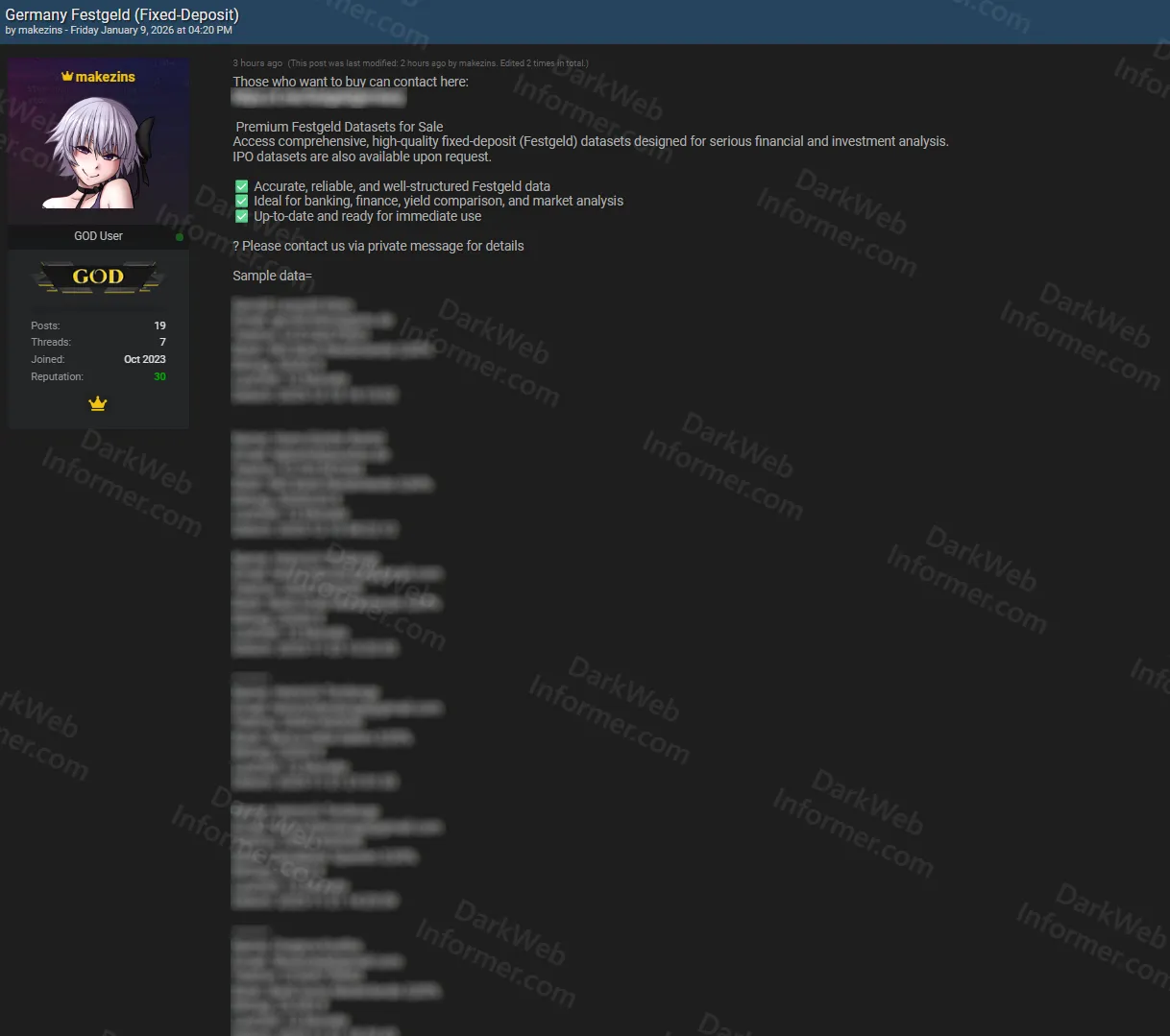This screenshot has height=1036, width=1170.
Task: Click the 'Oct 2023' joined date value
Action: point(144,359)
